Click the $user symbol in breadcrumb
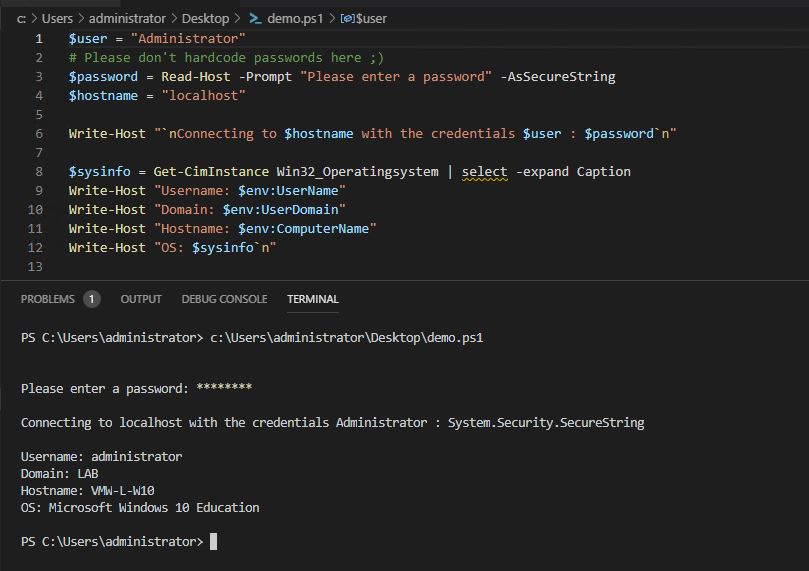Image resolution: width=809 pixels, height=571 pixels. [x=371, y=19]
